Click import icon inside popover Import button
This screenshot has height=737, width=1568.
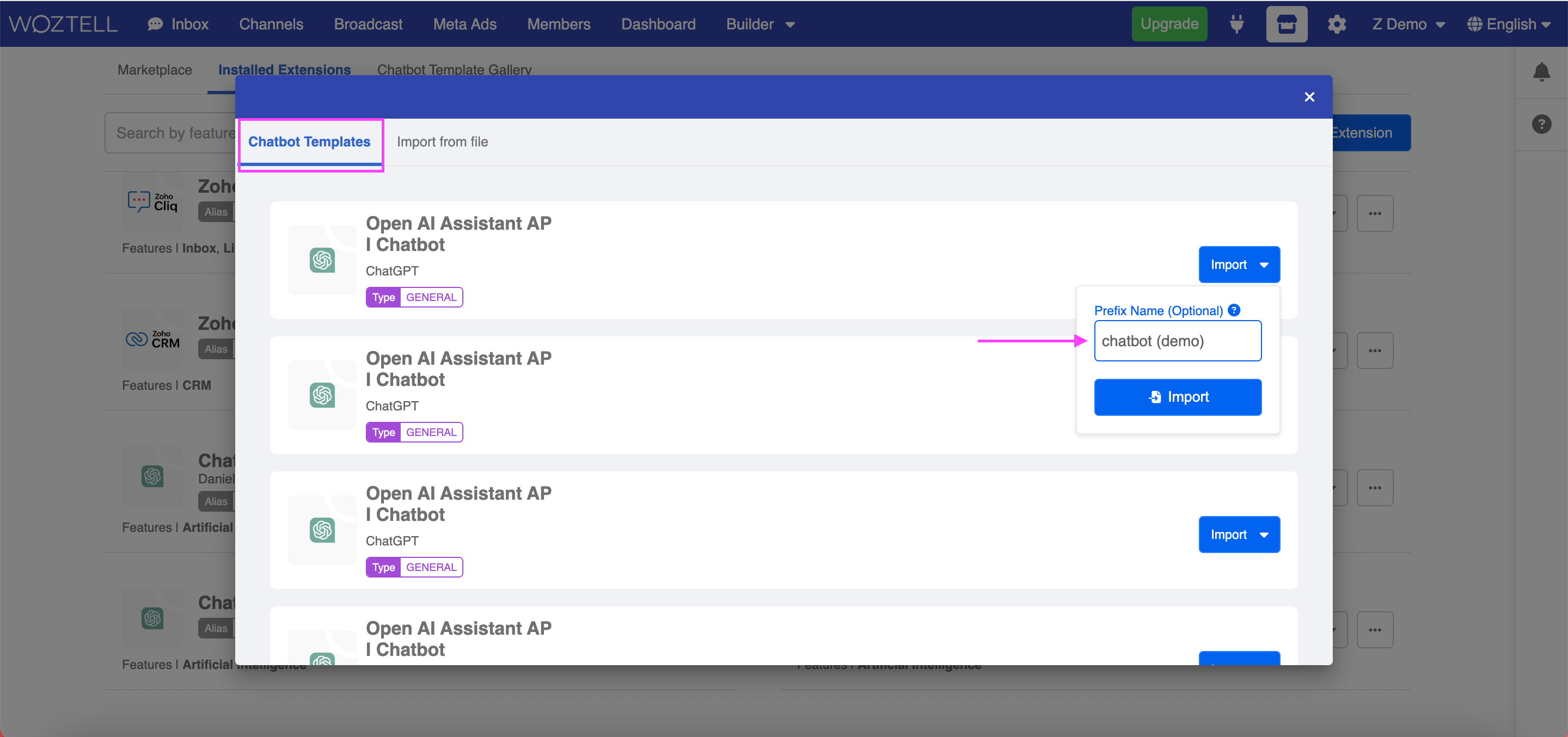pyautogui.click(x=1155, y=397)
